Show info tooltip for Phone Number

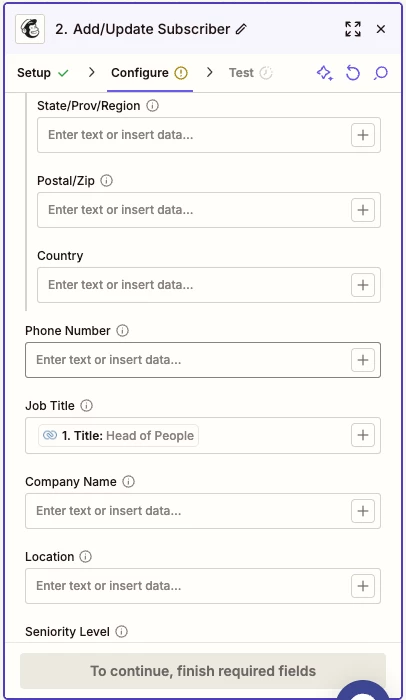122,331
